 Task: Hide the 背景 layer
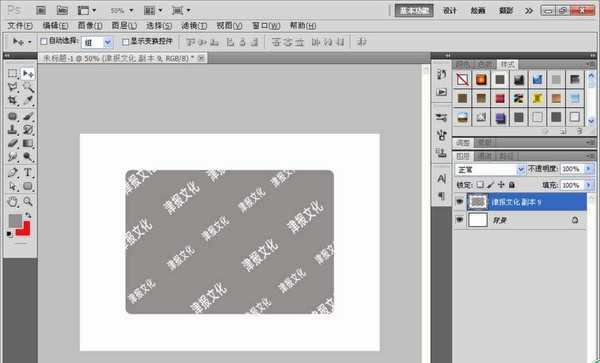460,220
